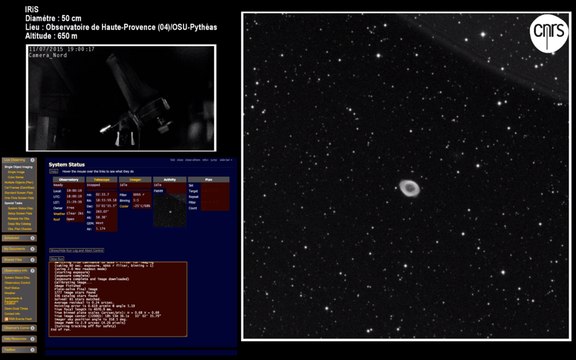Open Contact Info link in sidebar
576x360 pixels.
(12, 314)
